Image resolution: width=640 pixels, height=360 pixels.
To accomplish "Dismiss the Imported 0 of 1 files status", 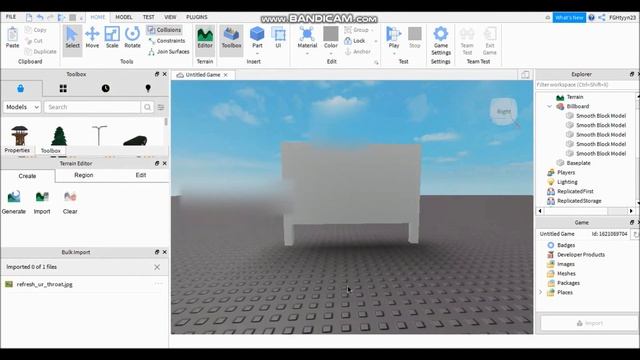I will point(157,267).
